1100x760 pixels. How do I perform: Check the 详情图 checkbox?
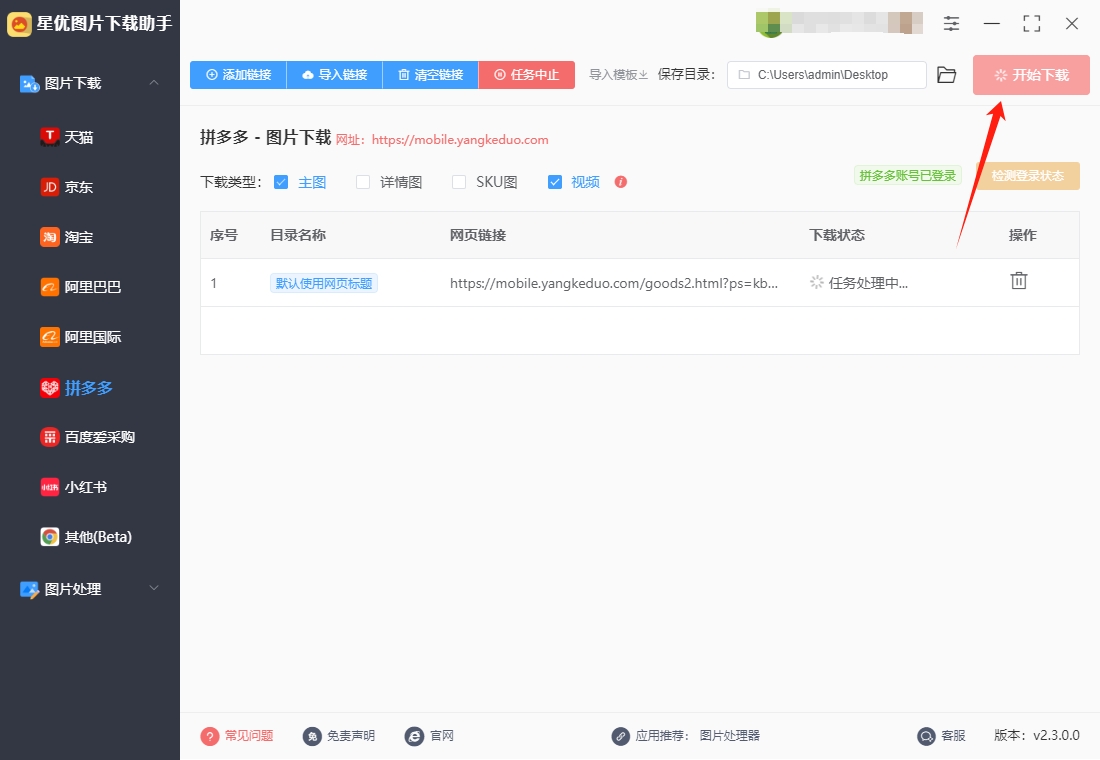(x=363, y=182)
